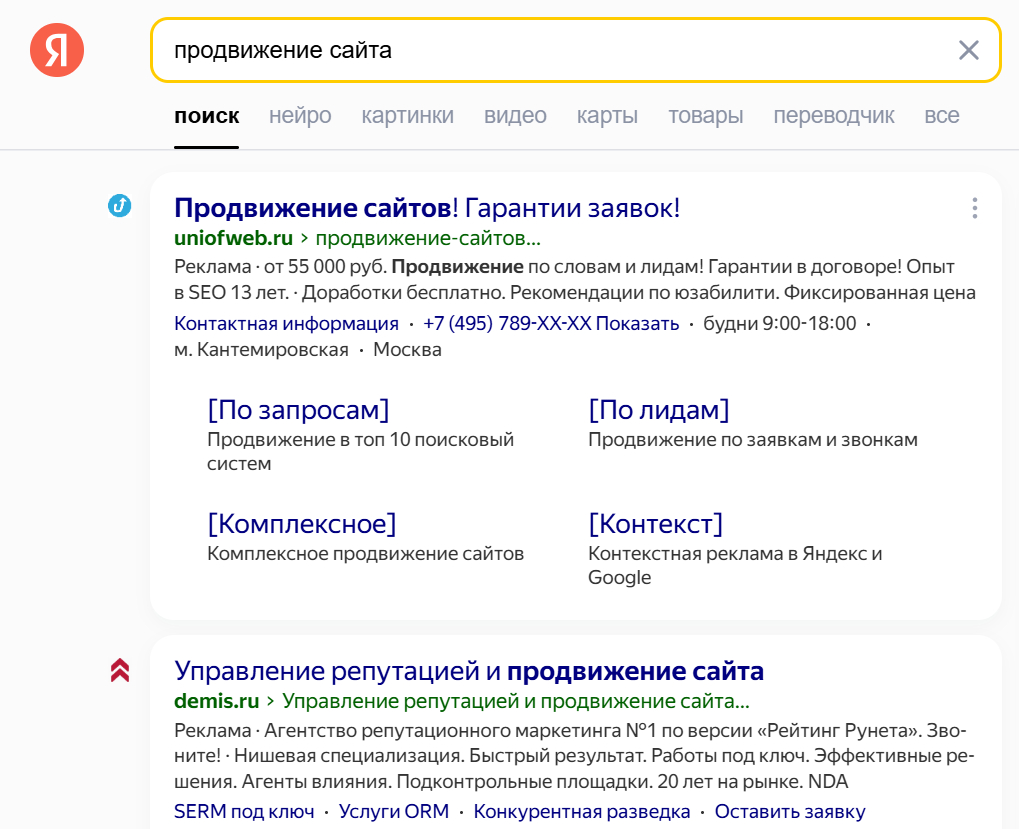Open 'Продвижение сайтов! Гарантии заявок!' result title

(x=427, y=208)
